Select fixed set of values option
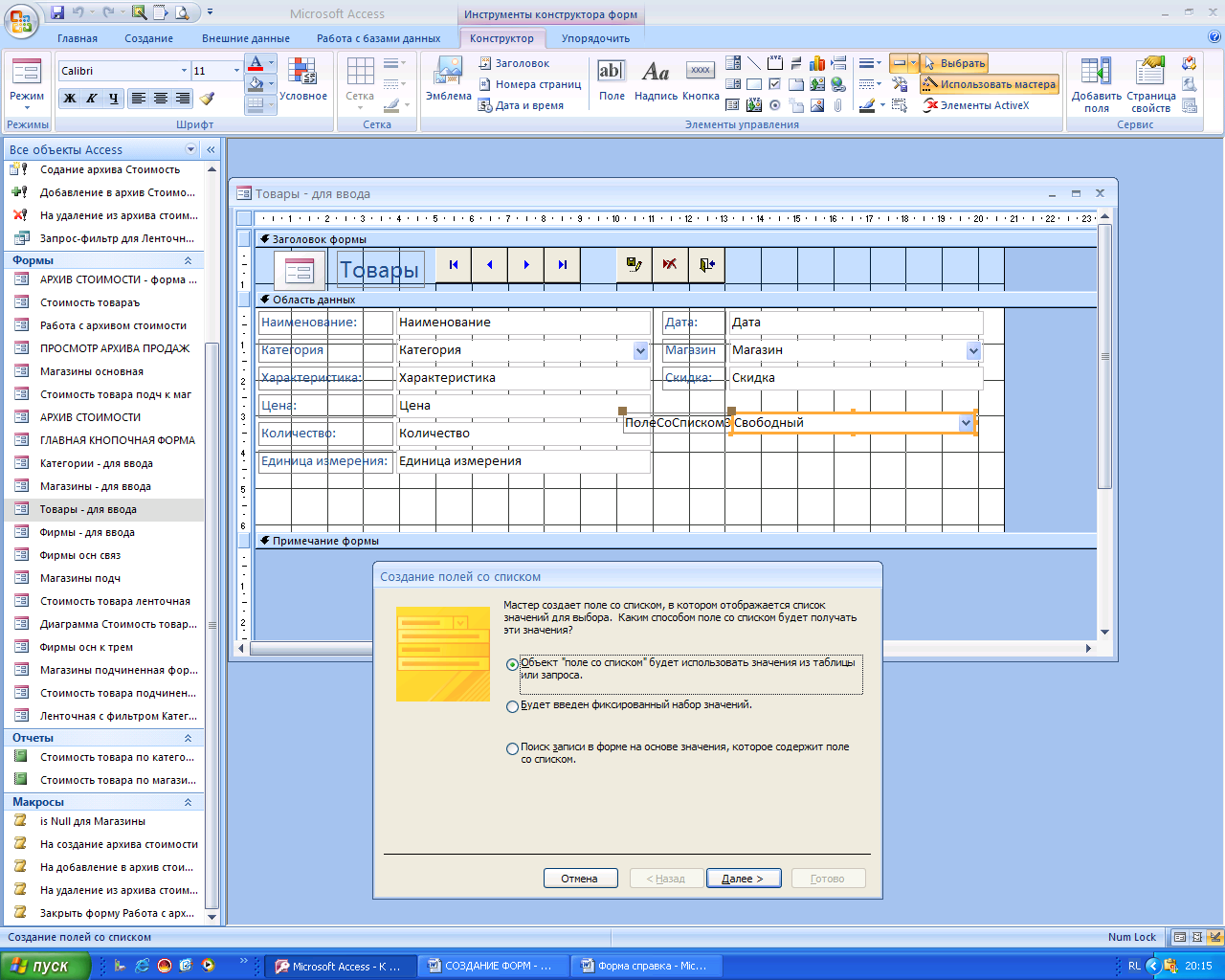The height and width of the screenshot is (980, 1225). click(x=513, y=706)
